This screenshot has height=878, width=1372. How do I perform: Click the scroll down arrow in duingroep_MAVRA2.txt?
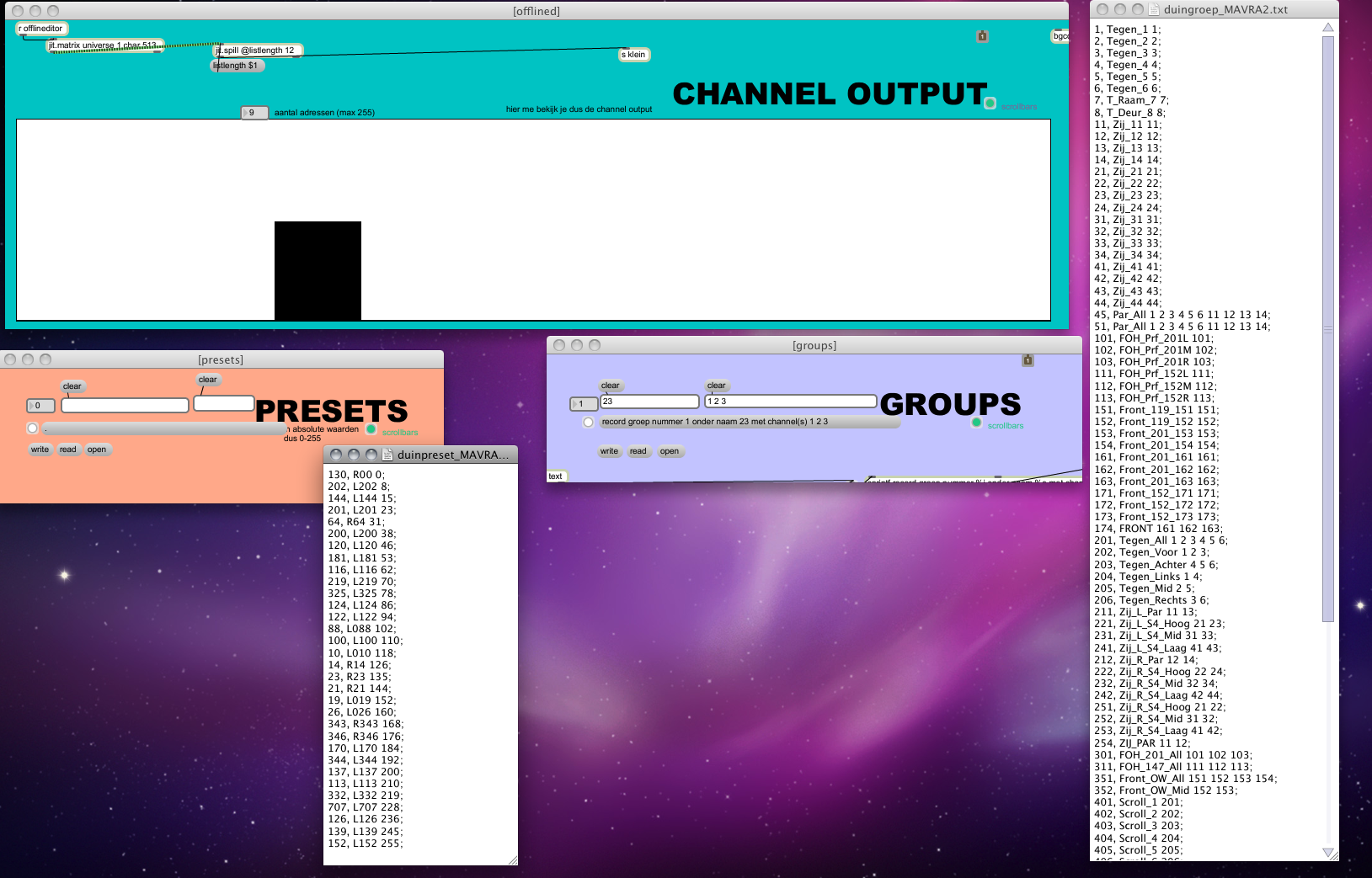click(x=1328, y=853)
